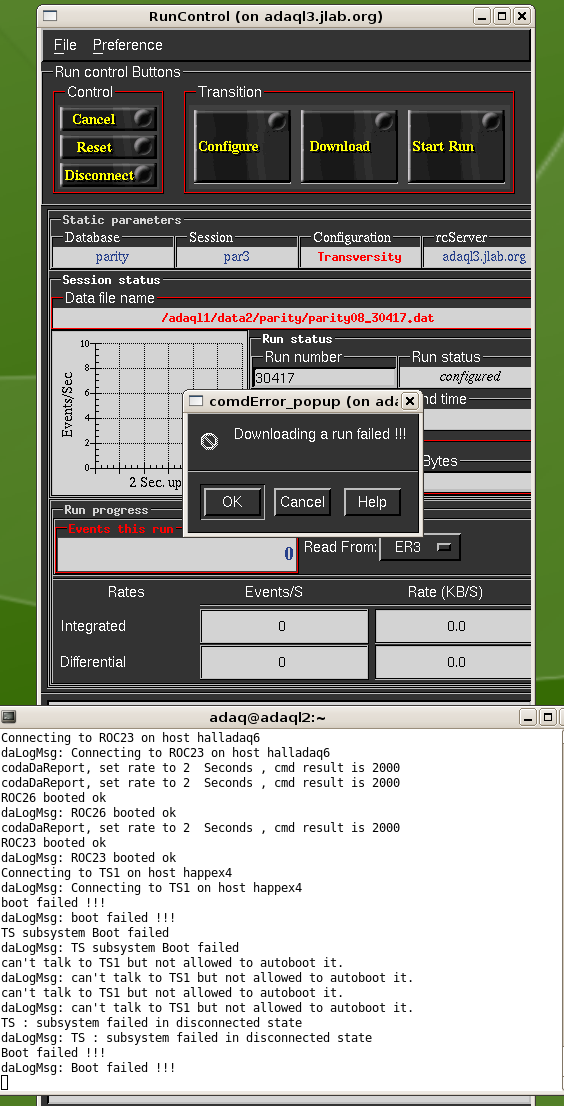The image size is (564, 1106).
Task: Open the Preference menu
Action: [128, 45]
